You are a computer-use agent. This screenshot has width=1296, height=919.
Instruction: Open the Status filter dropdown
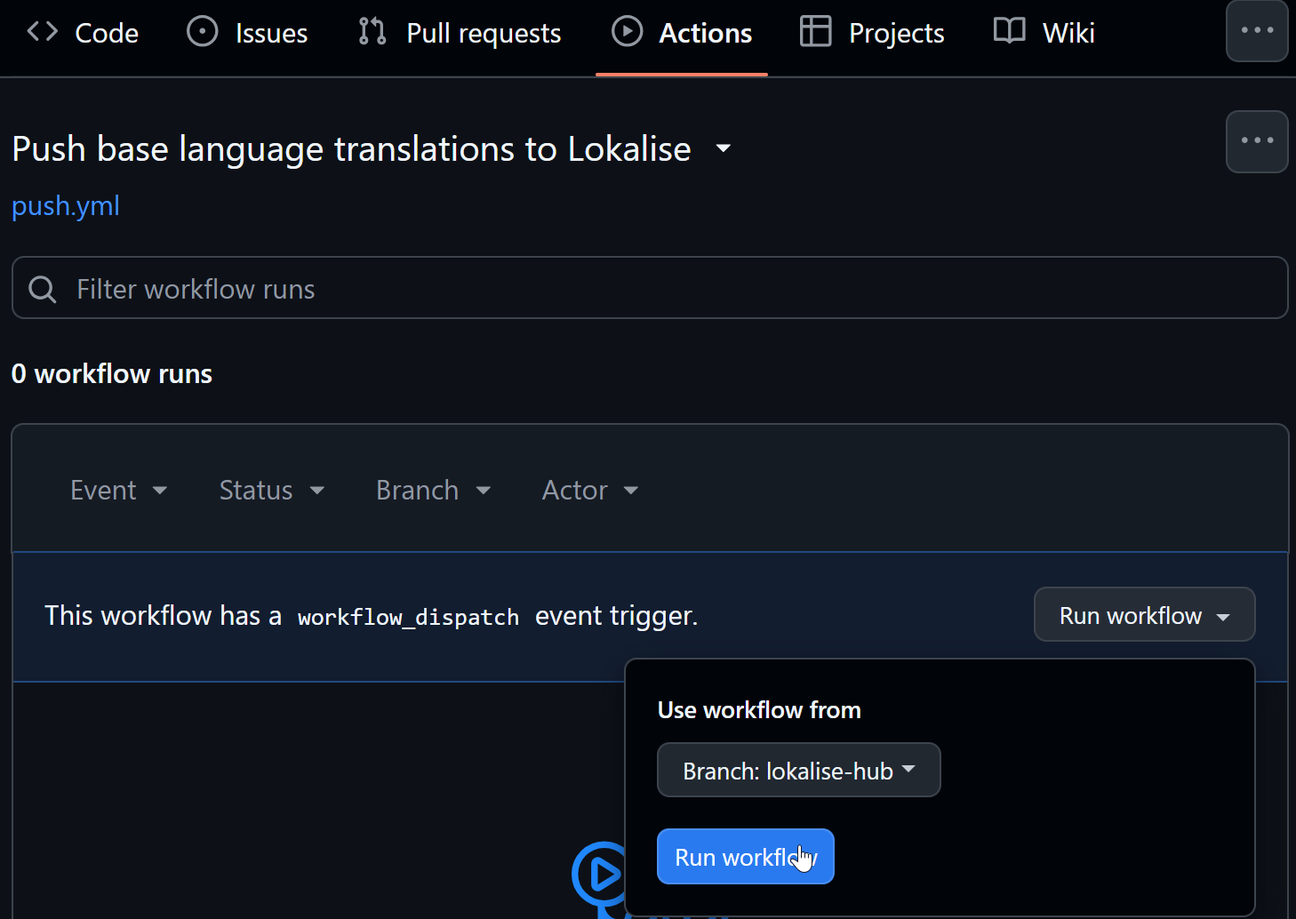pyautogui.click(x=270, y=490)
